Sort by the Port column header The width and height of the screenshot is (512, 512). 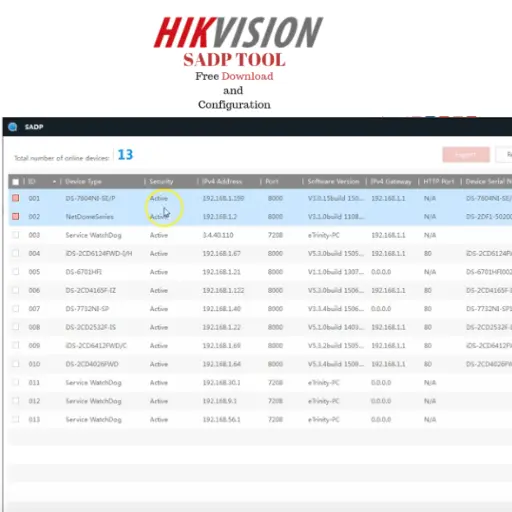click(x=272, y=182)
